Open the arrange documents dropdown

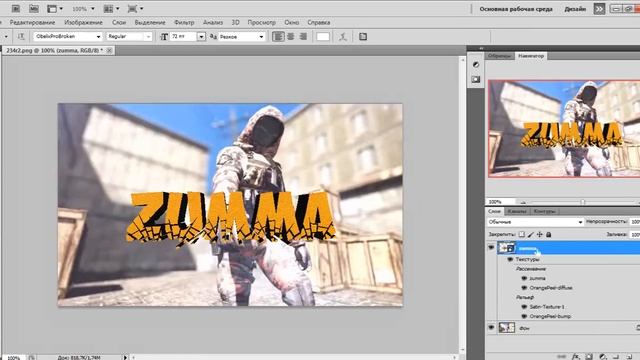111,8
